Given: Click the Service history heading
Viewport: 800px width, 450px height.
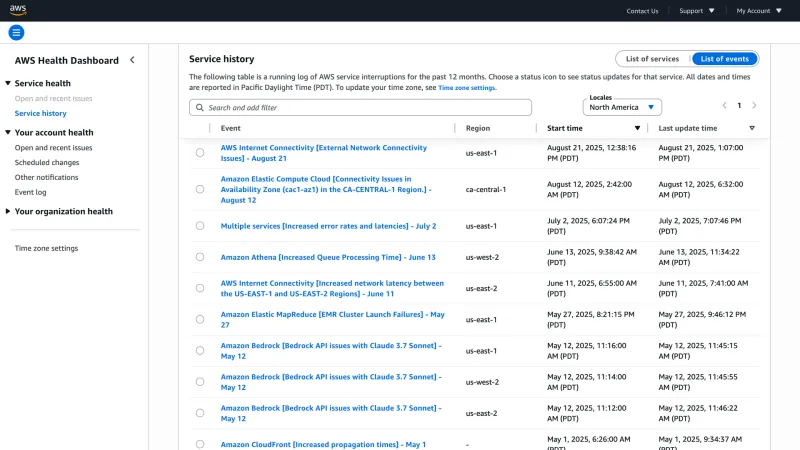Looking at the screenshot, I should click(x=221, y=59).
